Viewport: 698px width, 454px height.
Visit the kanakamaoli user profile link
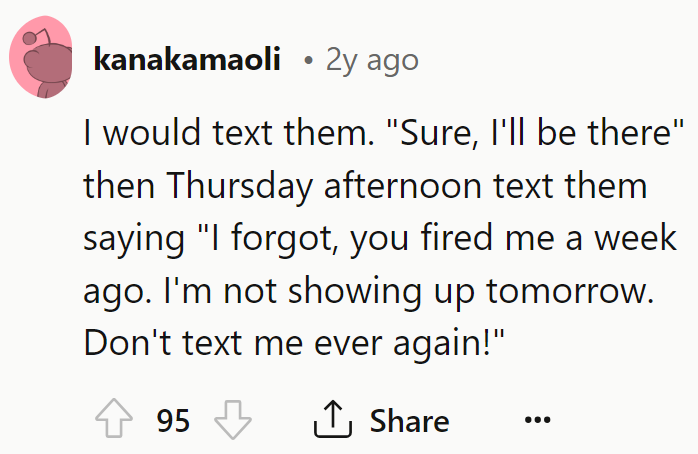click(187, 59)
